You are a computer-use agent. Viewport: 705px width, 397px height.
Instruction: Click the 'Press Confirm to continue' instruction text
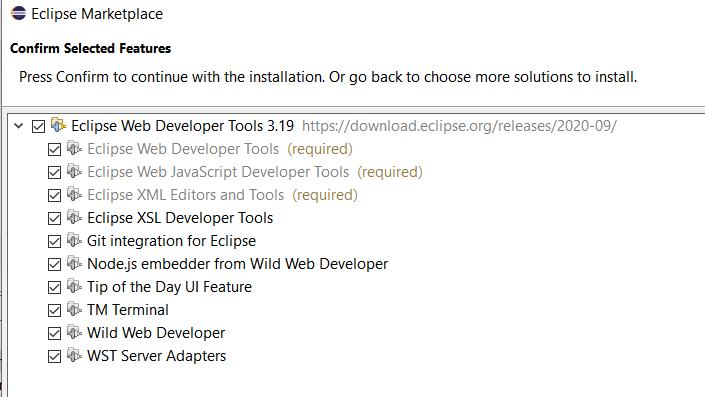(328, 77)
